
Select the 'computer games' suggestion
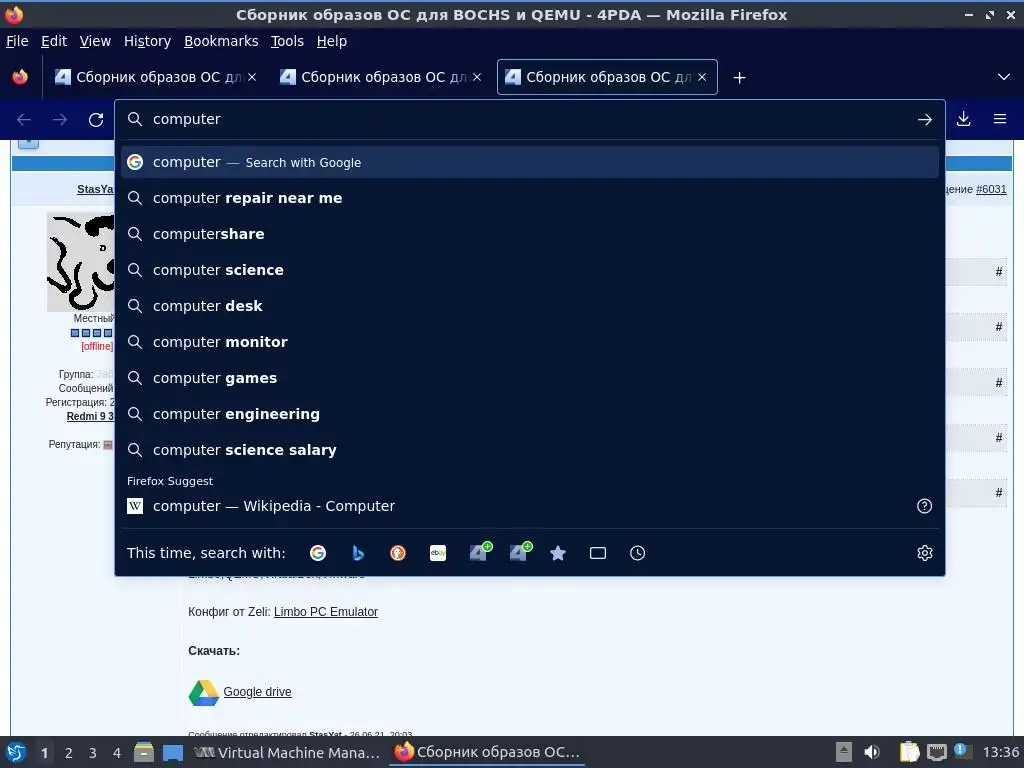pyautogui.click(x=530, y=377)
